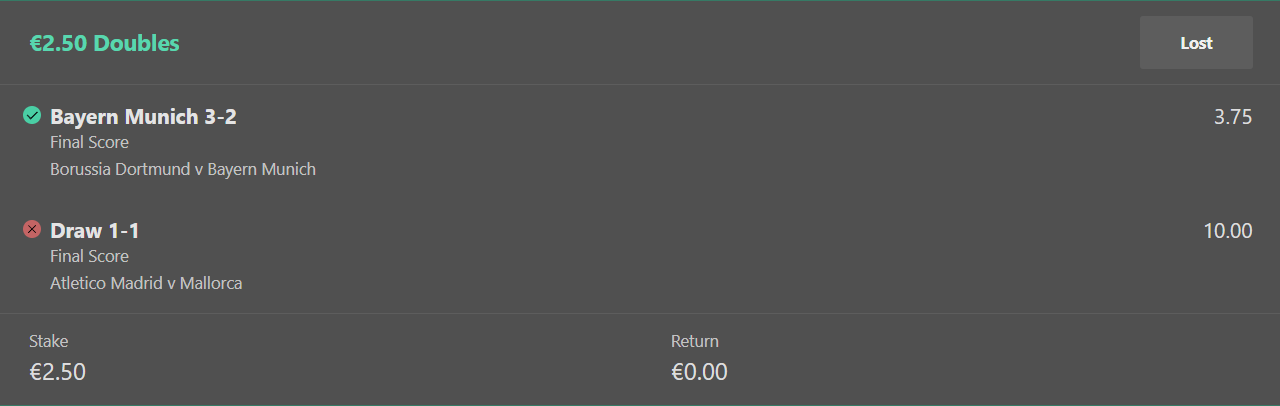Click the €2.50 stake amount
This screenshot has width=1280, height=406.
click(57, 372)
